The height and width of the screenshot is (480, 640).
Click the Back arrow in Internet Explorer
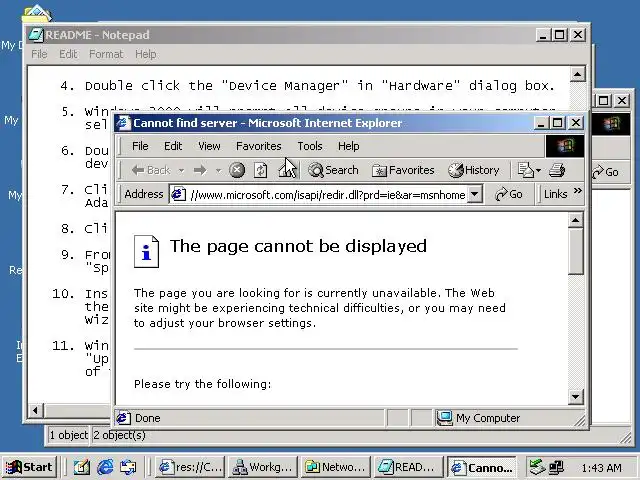pos(151,170)
